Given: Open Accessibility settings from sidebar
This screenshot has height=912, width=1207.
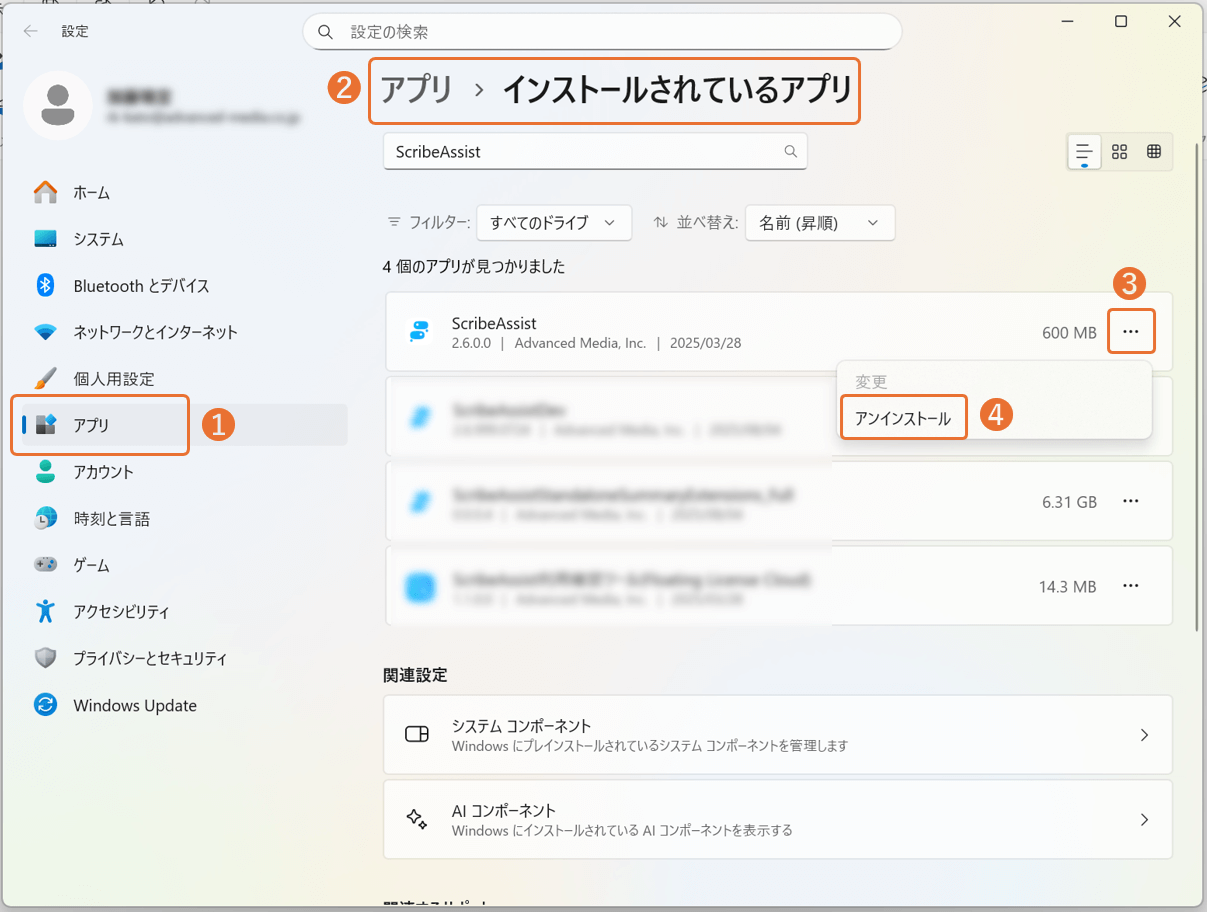Looking at the screenshot, I should 120,611.
